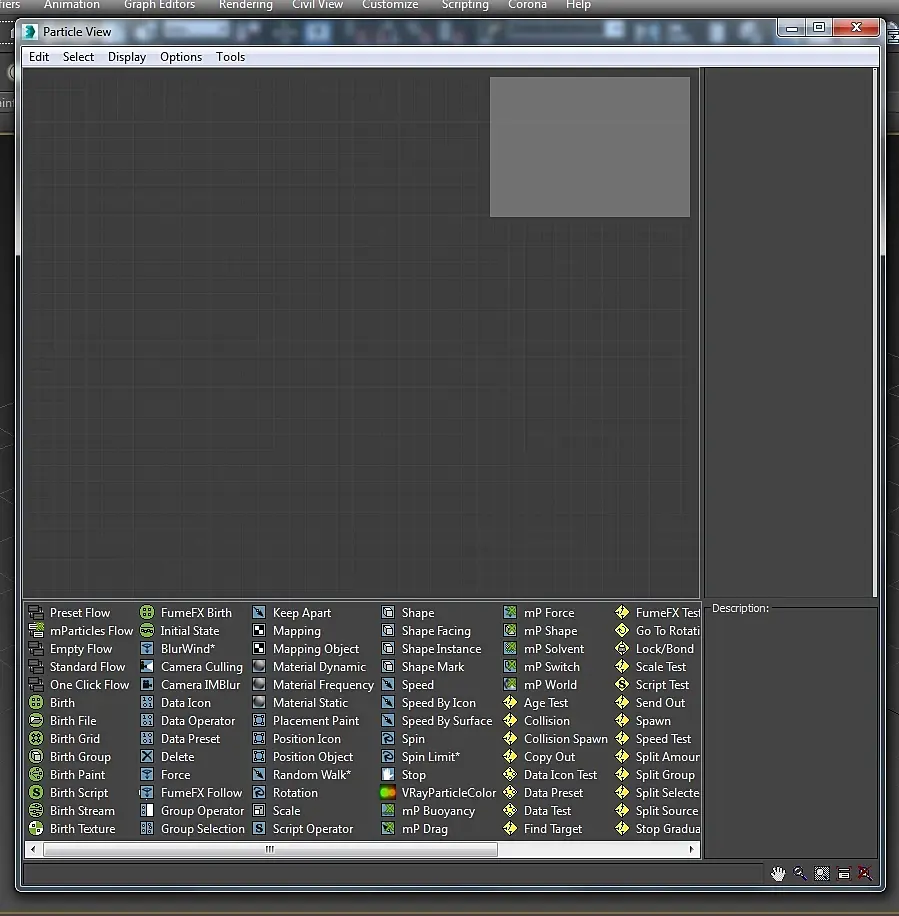The image size is (899, 916).
Task: Choose the Shape Instance operator
Action: (441, 649)
